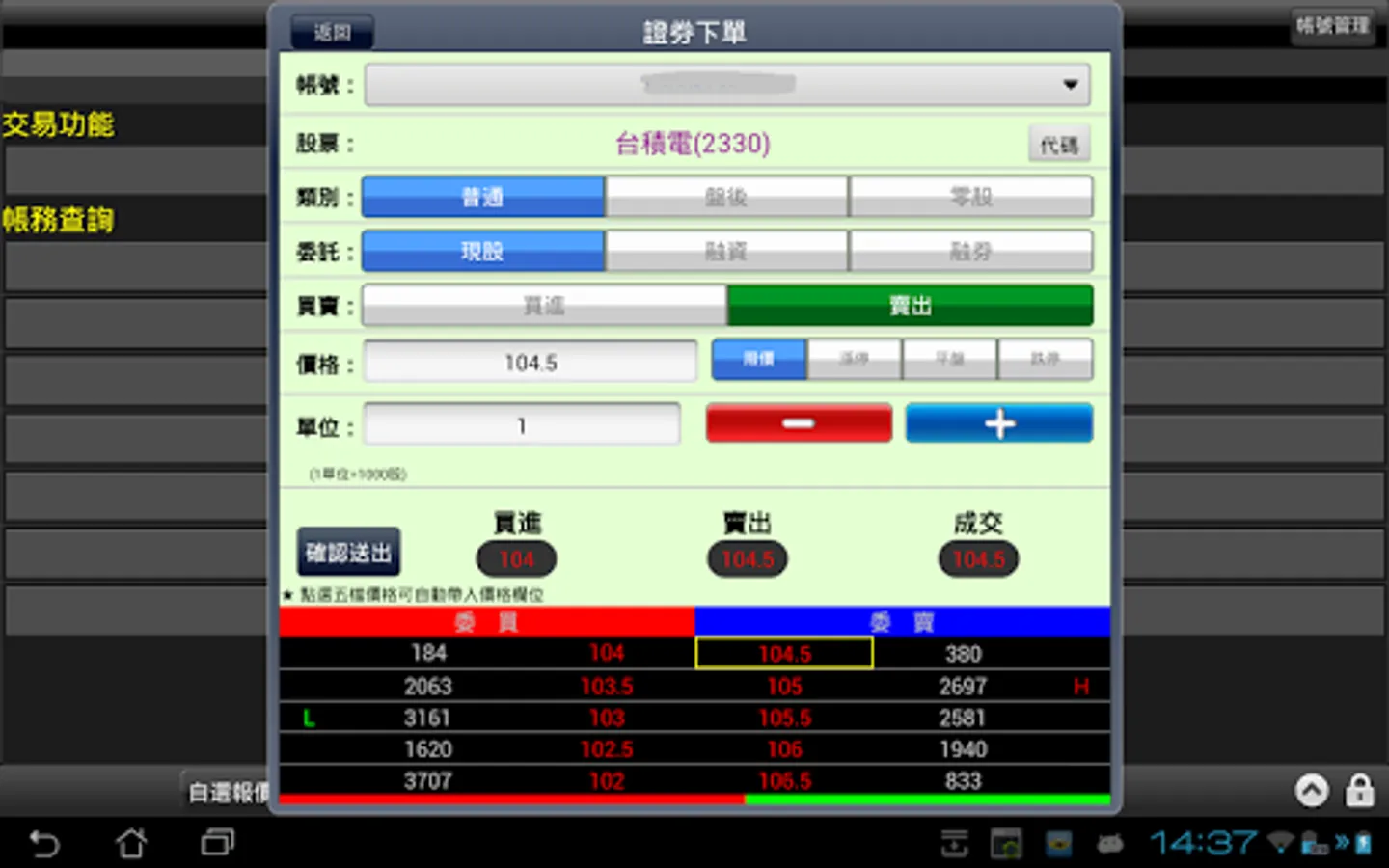Tap the Wi-Fi signal status icon
The width and height of the screenshot is (1389, 868).
[1280, 844]
